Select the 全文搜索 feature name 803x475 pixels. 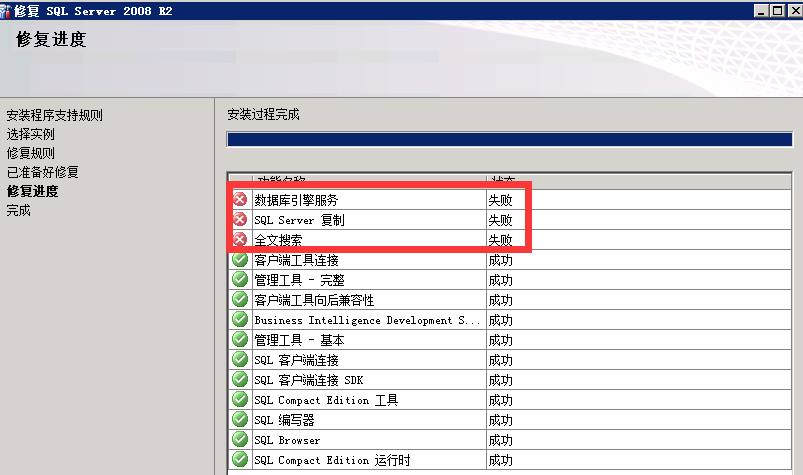278,240
